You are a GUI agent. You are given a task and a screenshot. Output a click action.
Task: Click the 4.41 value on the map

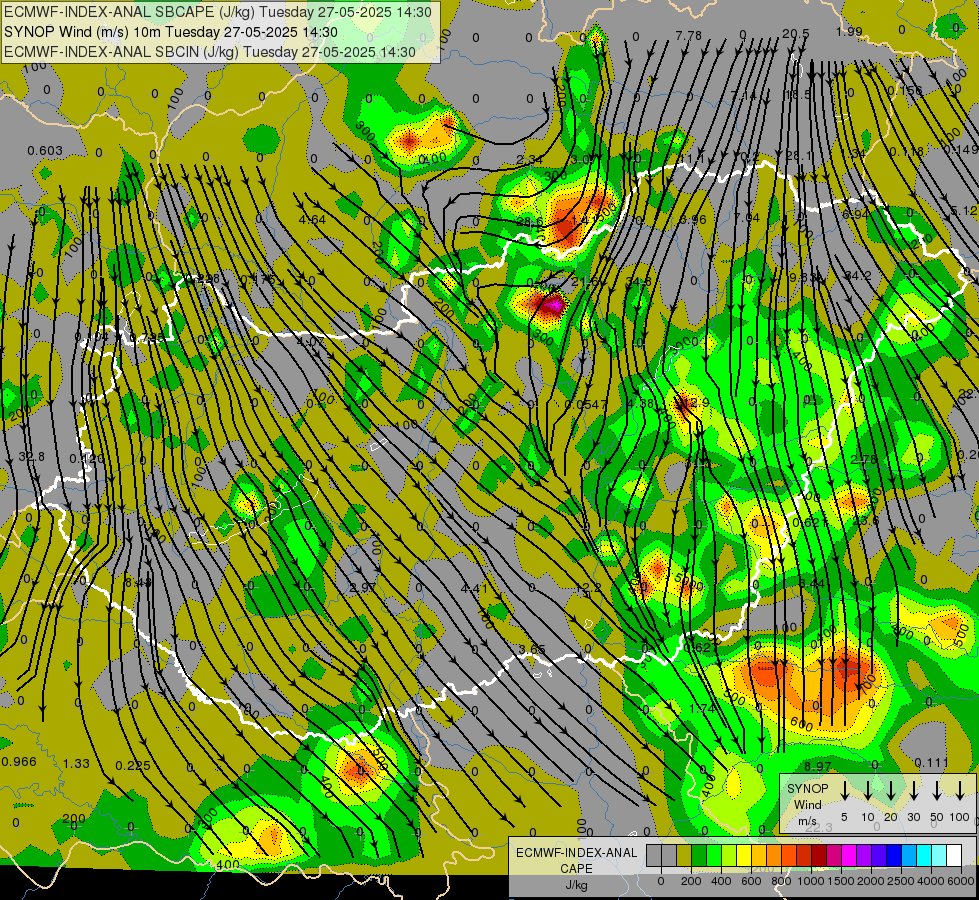click(x=474, y=588)
